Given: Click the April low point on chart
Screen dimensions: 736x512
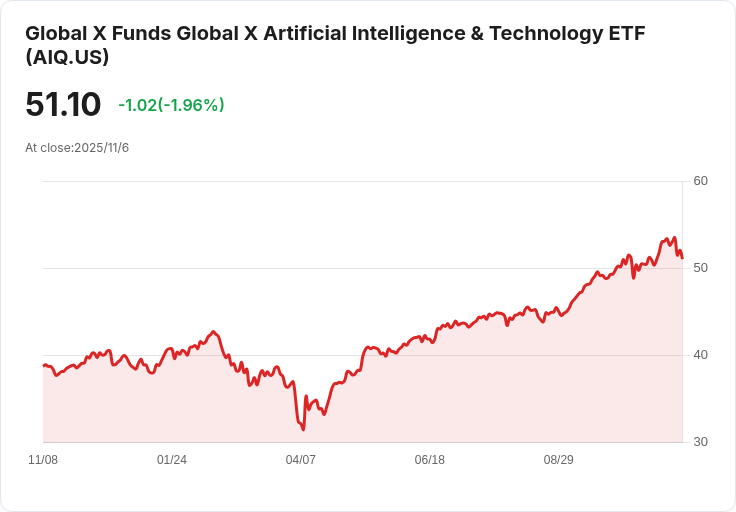Looking at the screenshot, I should tap(303, 429).
